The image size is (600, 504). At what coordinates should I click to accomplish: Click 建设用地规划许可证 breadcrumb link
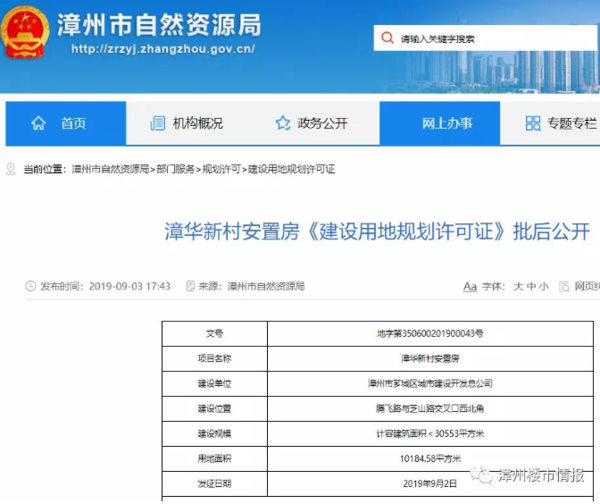291,169
